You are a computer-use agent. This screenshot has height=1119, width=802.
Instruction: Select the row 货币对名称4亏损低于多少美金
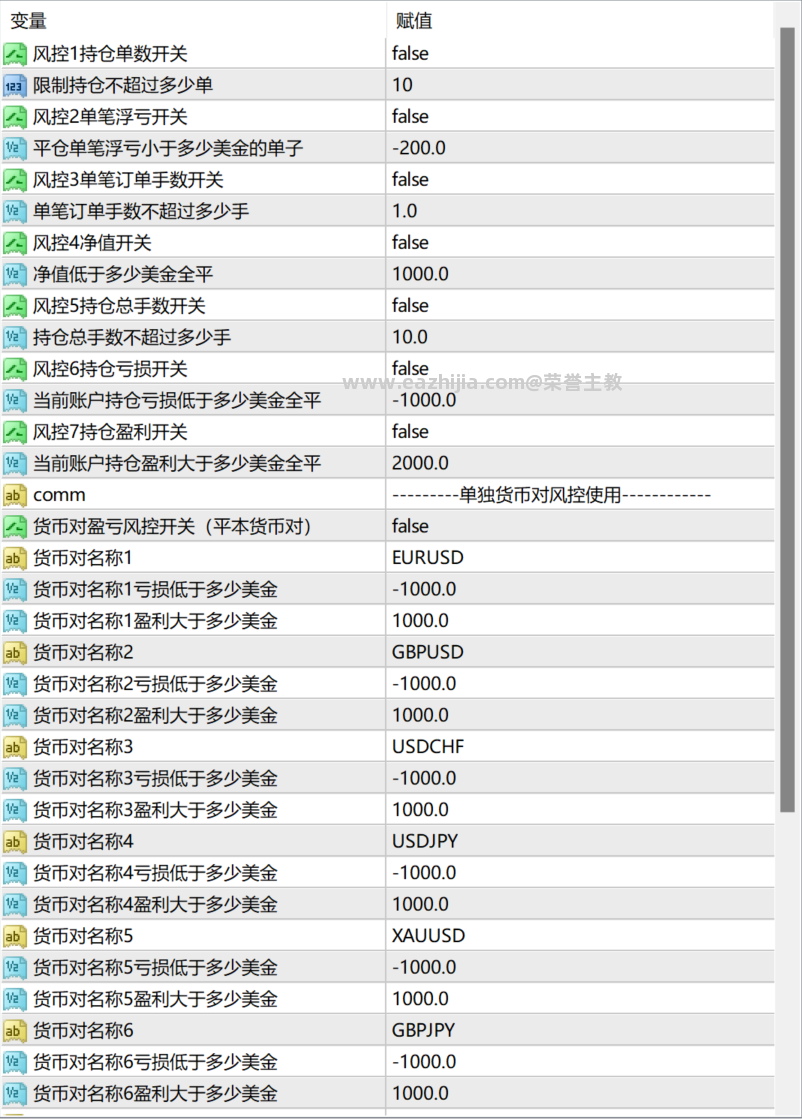(x=387, y=873)
